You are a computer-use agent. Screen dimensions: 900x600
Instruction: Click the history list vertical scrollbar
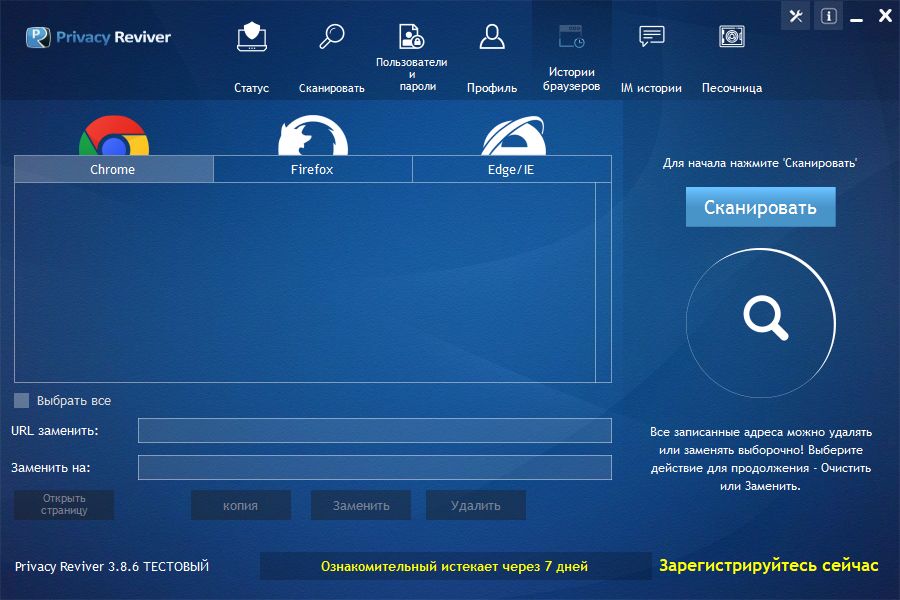click(603, 282)
